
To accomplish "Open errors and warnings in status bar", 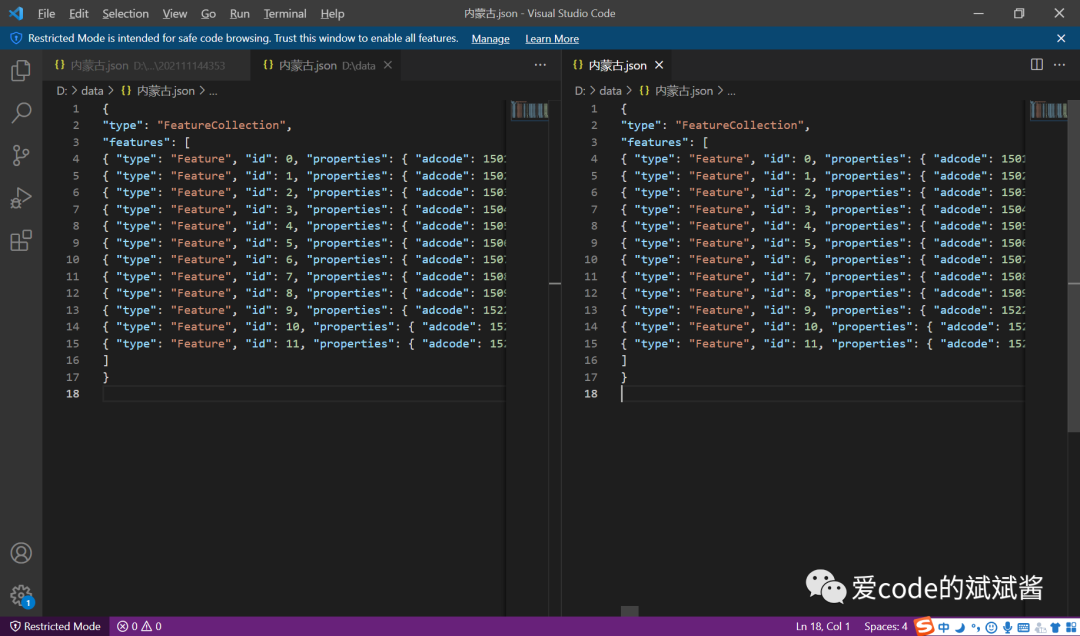I will [x=139, y=626].
